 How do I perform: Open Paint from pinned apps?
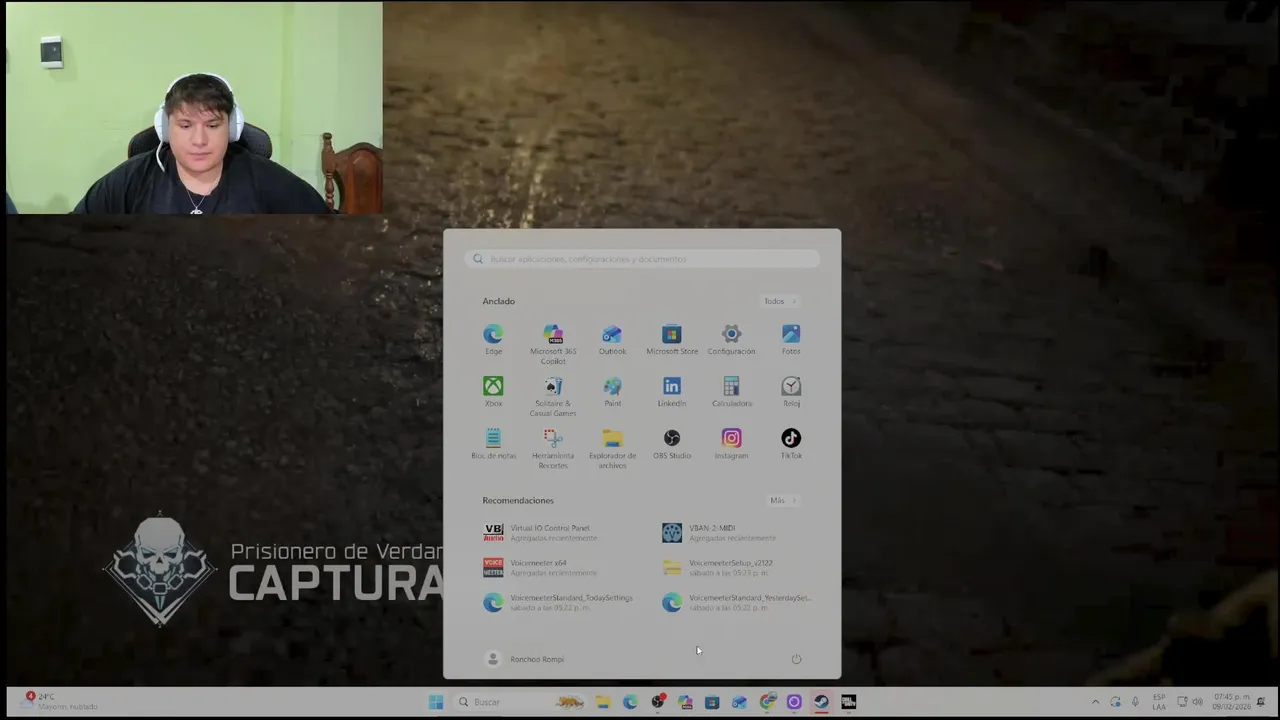click(x=612, y=392)
